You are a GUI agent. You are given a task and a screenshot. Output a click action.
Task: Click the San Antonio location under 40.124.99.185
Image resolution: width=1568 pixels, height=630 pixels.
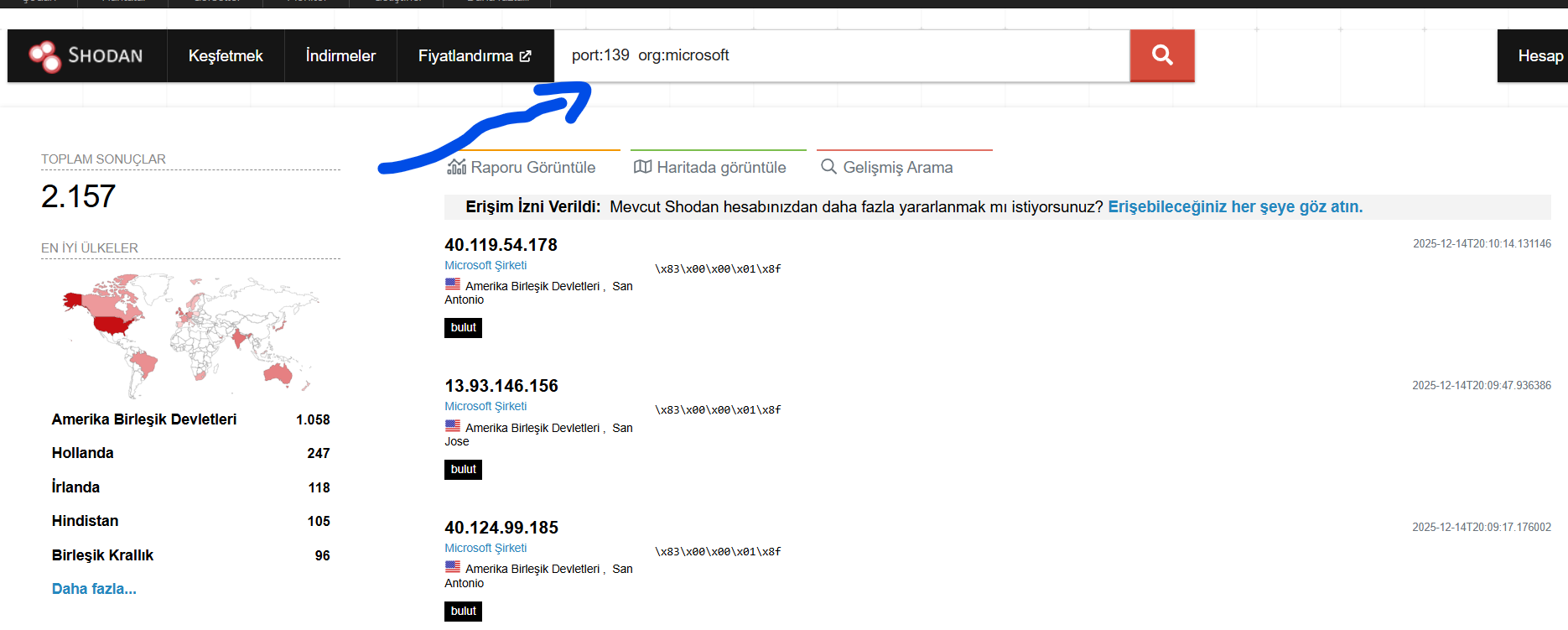538,576
